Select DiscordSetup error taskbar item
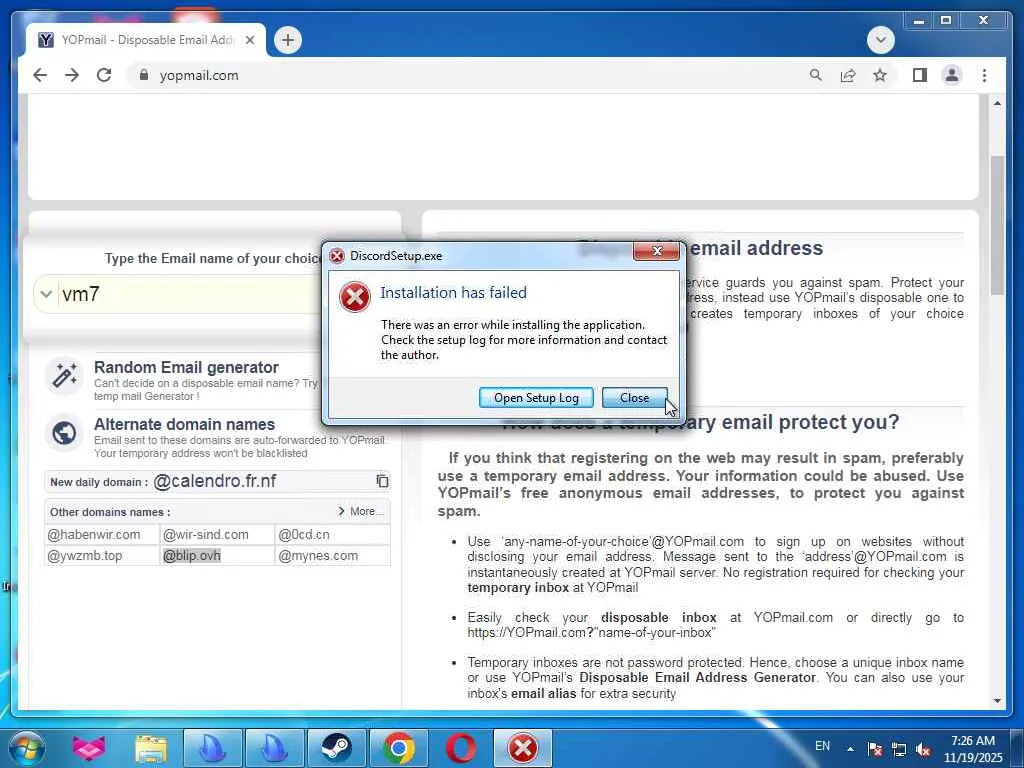This screenshot has width=1024, height=768. click(x=522, y=748)
